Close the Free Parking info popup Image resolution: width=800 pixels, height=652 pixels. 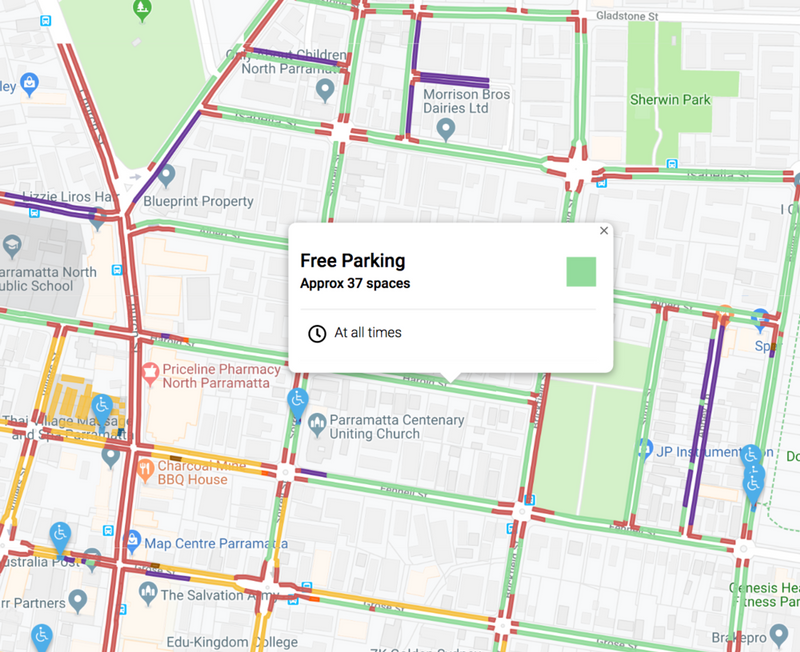[604, 231]
